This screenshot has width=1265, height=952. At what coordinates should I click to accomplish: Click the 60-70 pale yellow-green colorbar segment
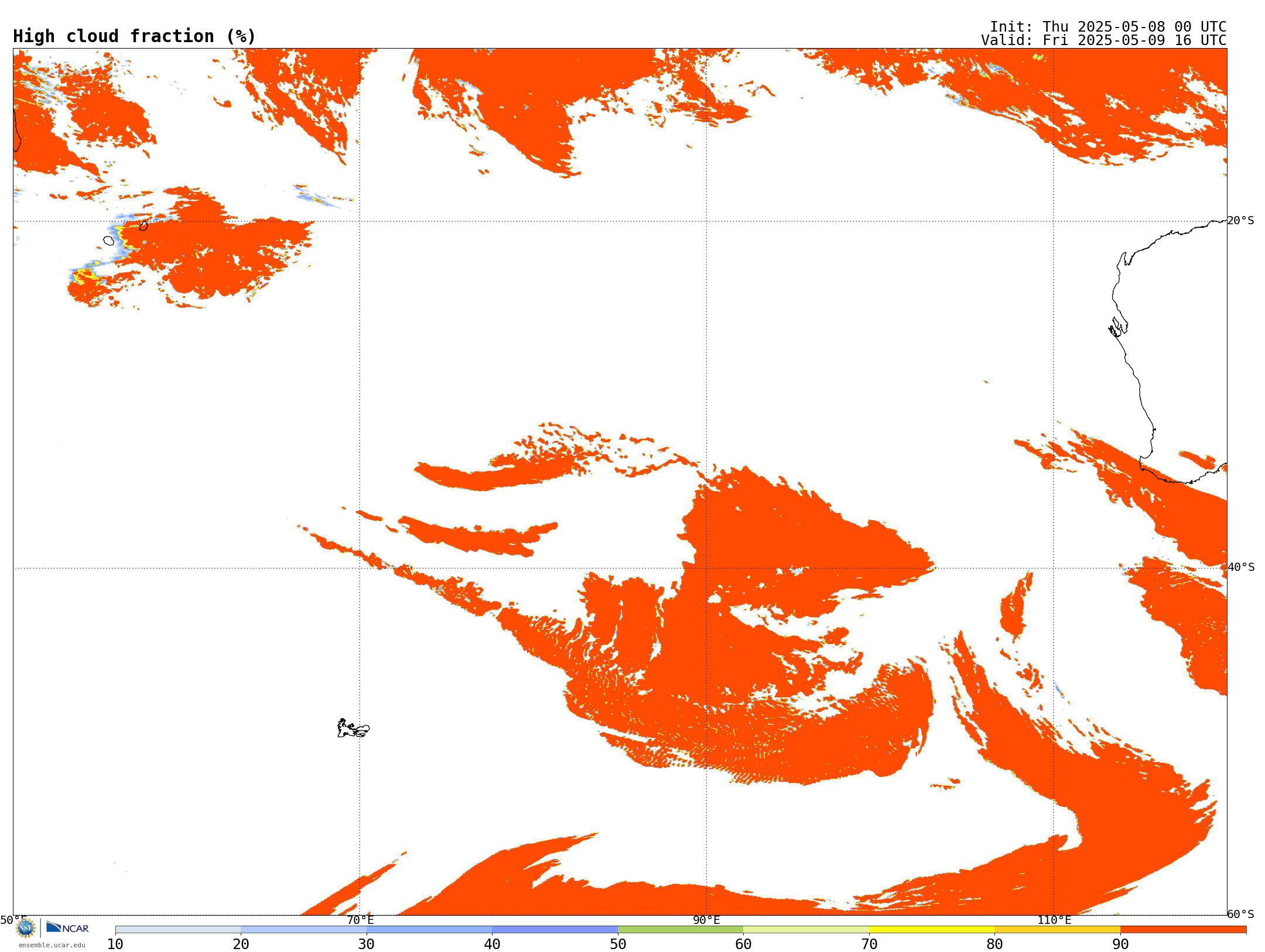[x=806, y=930]
